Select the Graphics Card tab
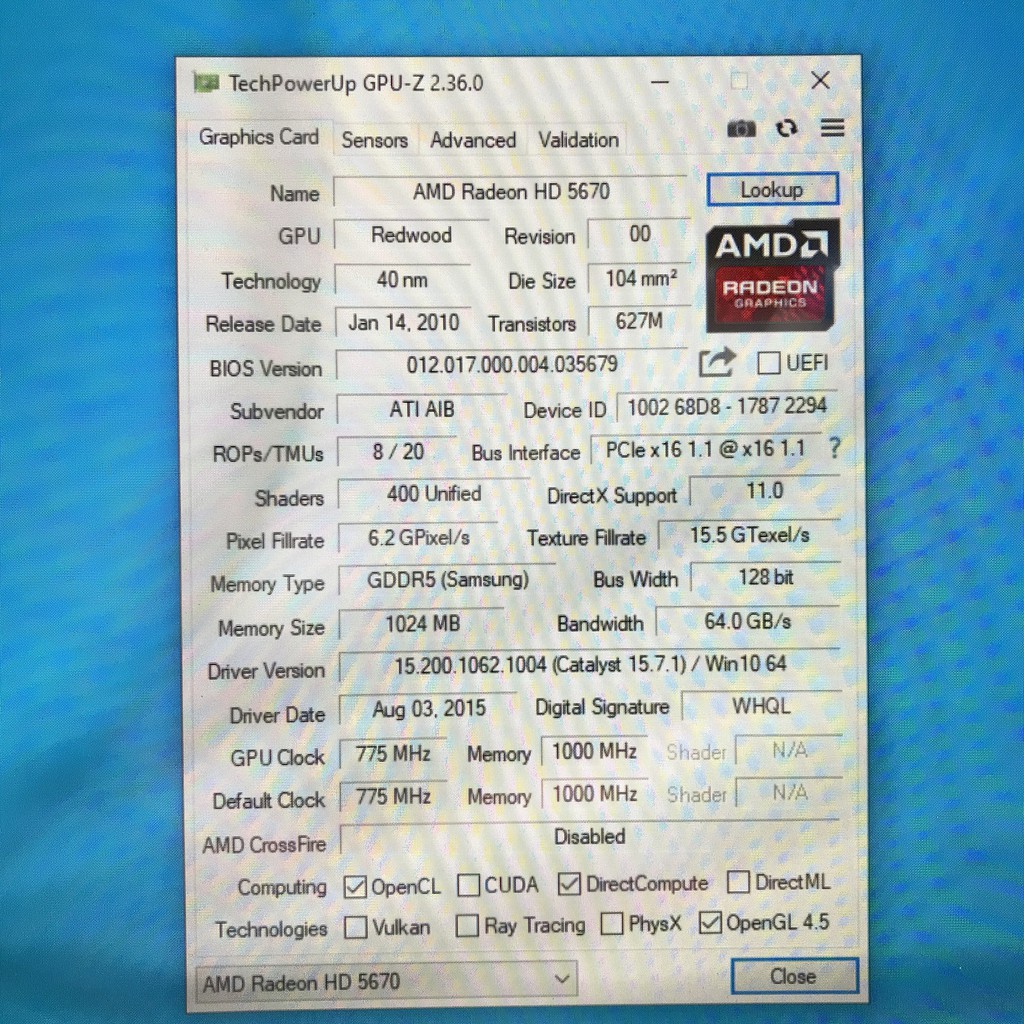Screen dimensions: 1024x1024 [259, 137]
